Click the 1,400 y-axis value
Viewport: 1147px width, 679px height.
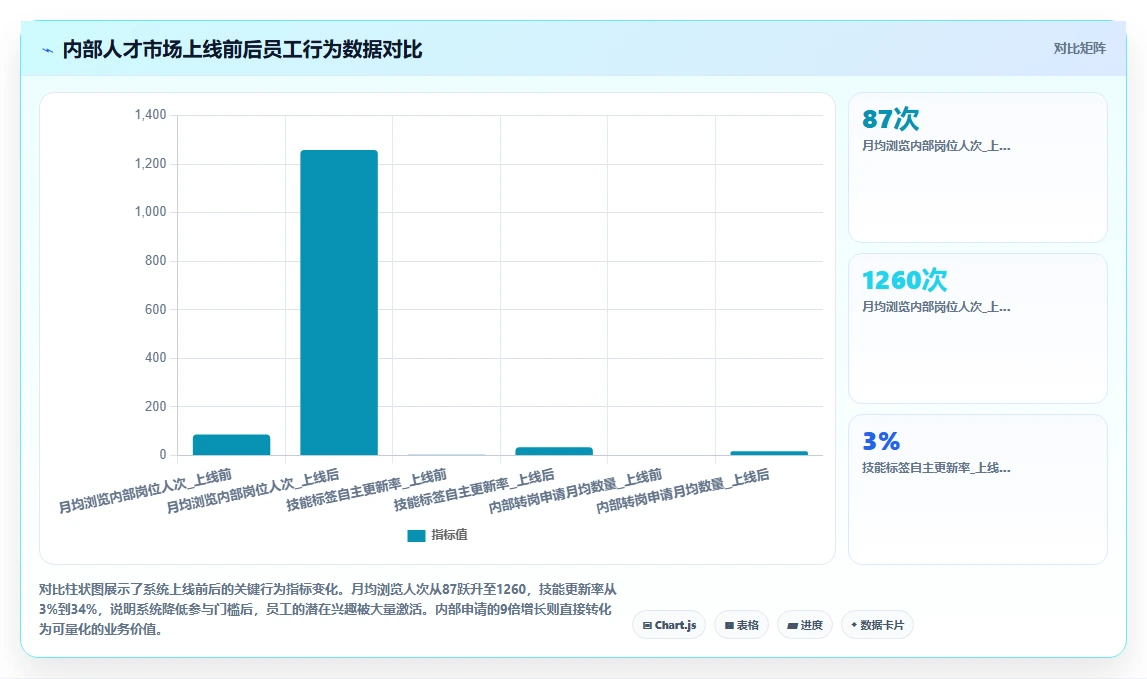pos(151,115)
